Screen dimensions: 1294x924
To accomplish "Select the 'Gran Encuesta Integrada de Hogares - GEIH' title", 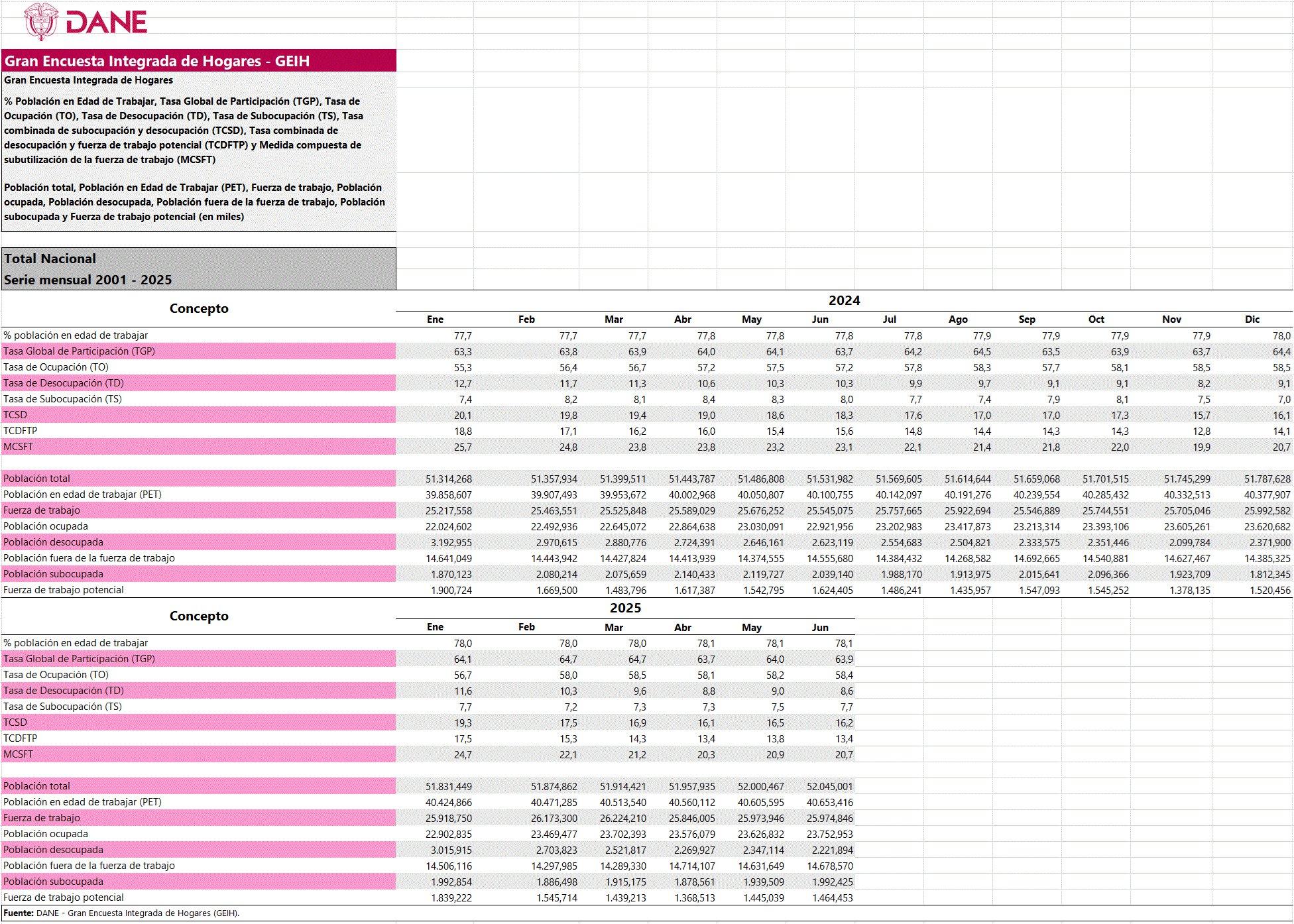I will [x=157, y=61].
